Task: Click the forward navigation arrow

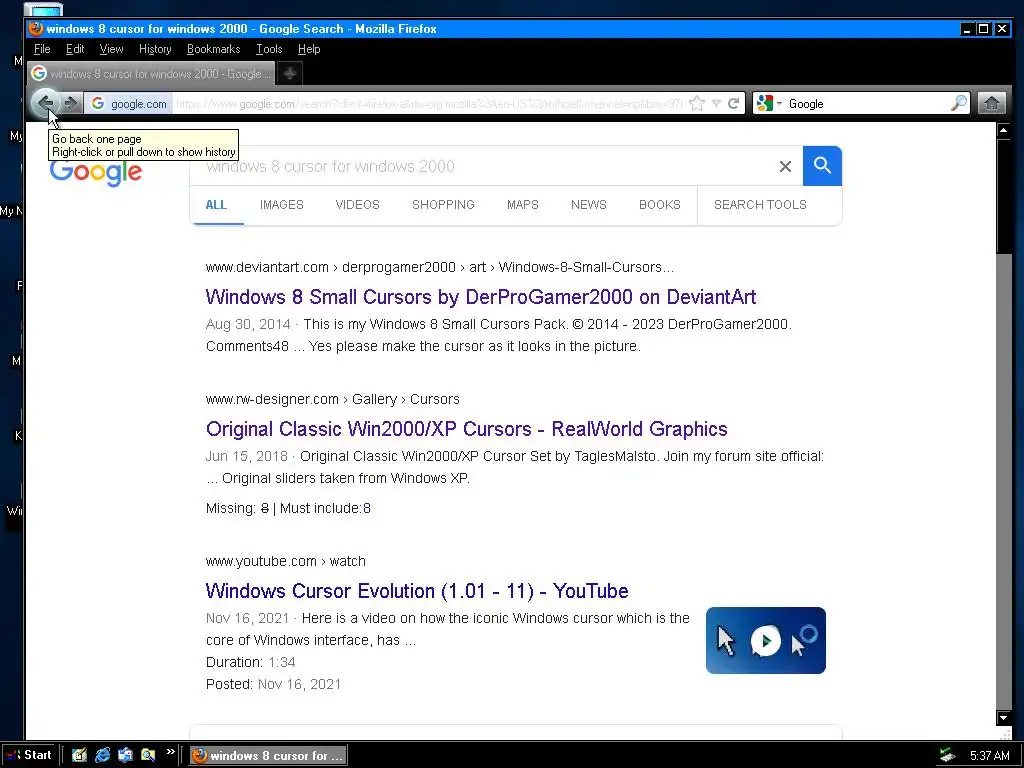Action: pos(72,103)
